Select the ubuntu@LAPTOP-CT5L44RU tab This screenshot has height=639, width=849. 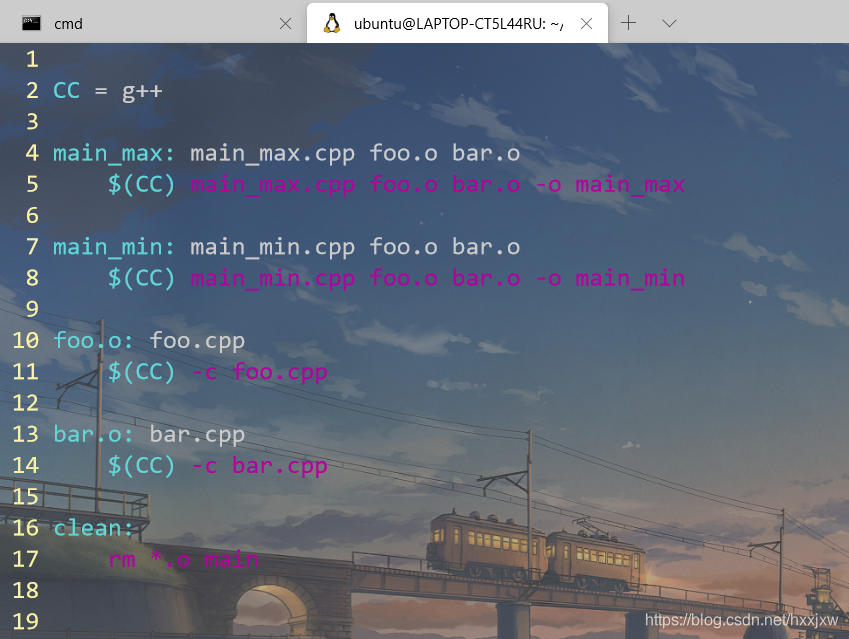457,23
